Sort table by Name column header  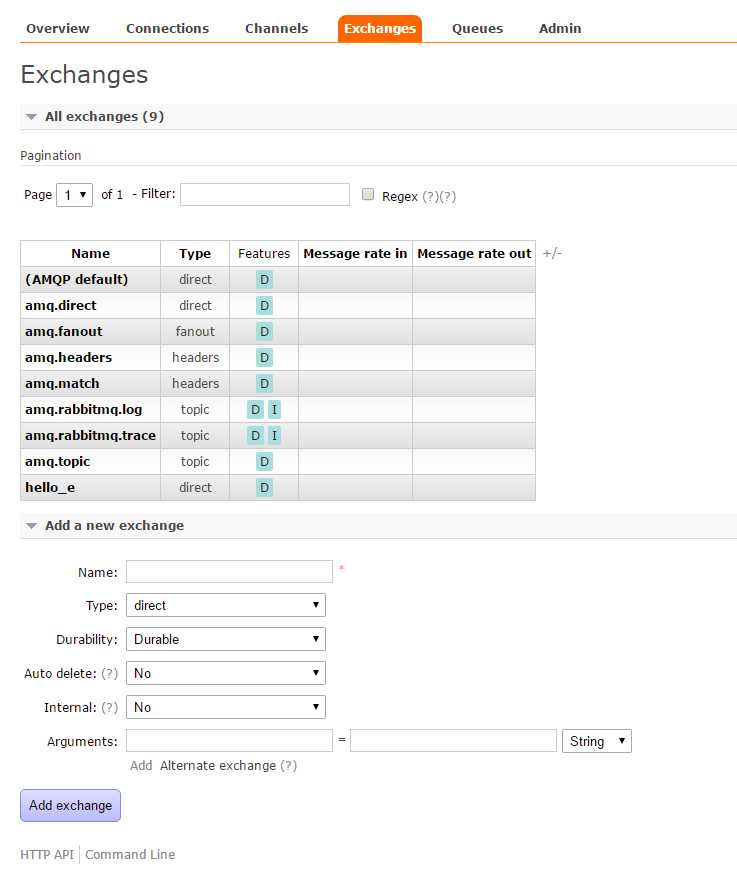pyautogui.click(x=90, y=253)
